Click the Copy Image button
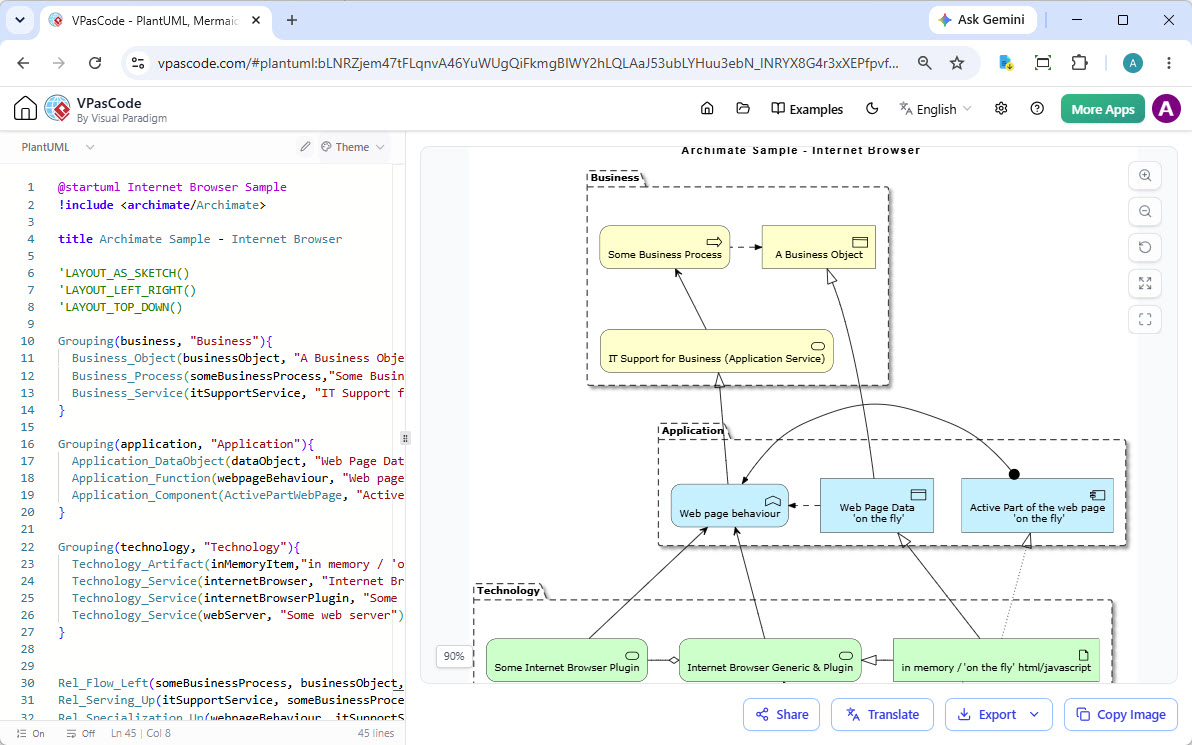The height and width of the screenshot is (745, 1192). (1121, 715)
